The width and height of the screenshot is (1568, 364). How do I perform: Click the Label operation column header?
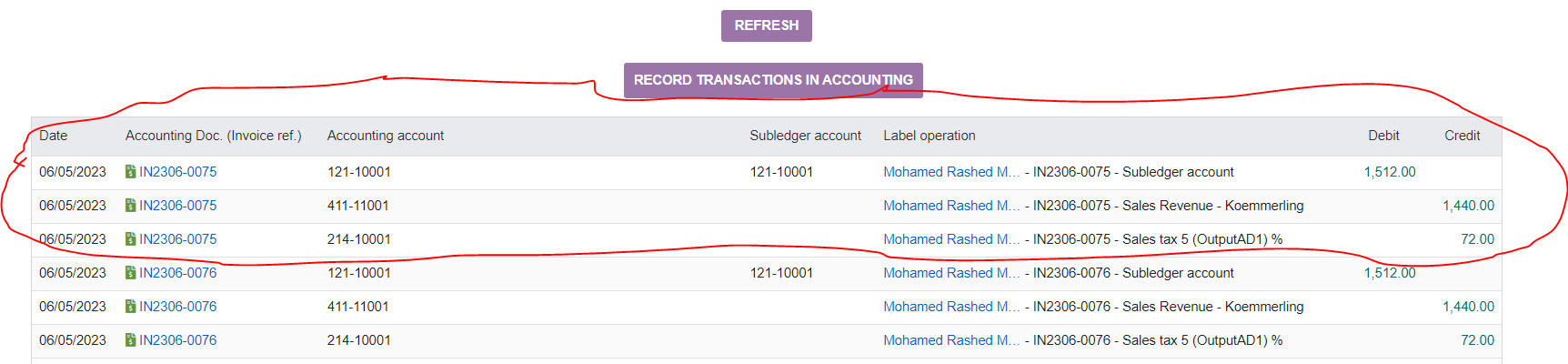tap(930, 136)
